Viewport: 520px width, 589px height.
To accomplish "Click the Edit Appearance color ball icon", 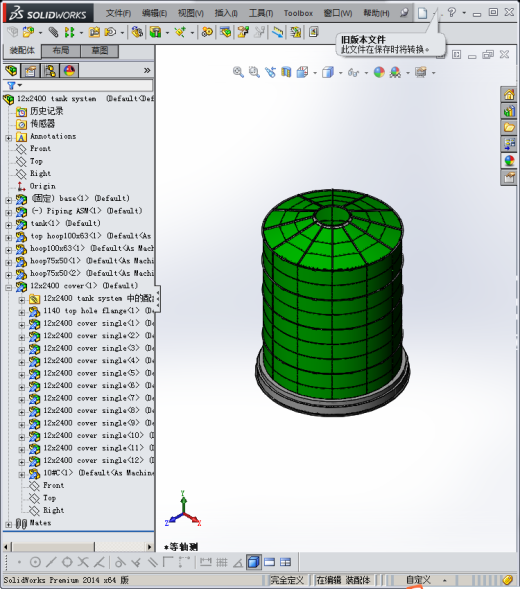I will click(x=379, y=72).
